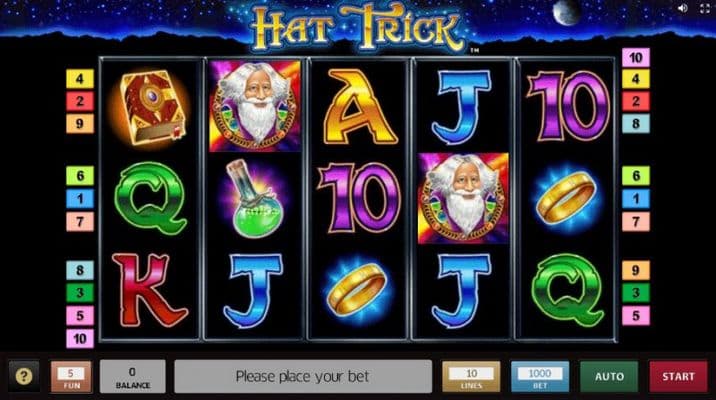The height and width of the screenshot is (400, 716).
Task: Switch the FUN mode selector
Action: pyautogui.click(x=71, y=376)
